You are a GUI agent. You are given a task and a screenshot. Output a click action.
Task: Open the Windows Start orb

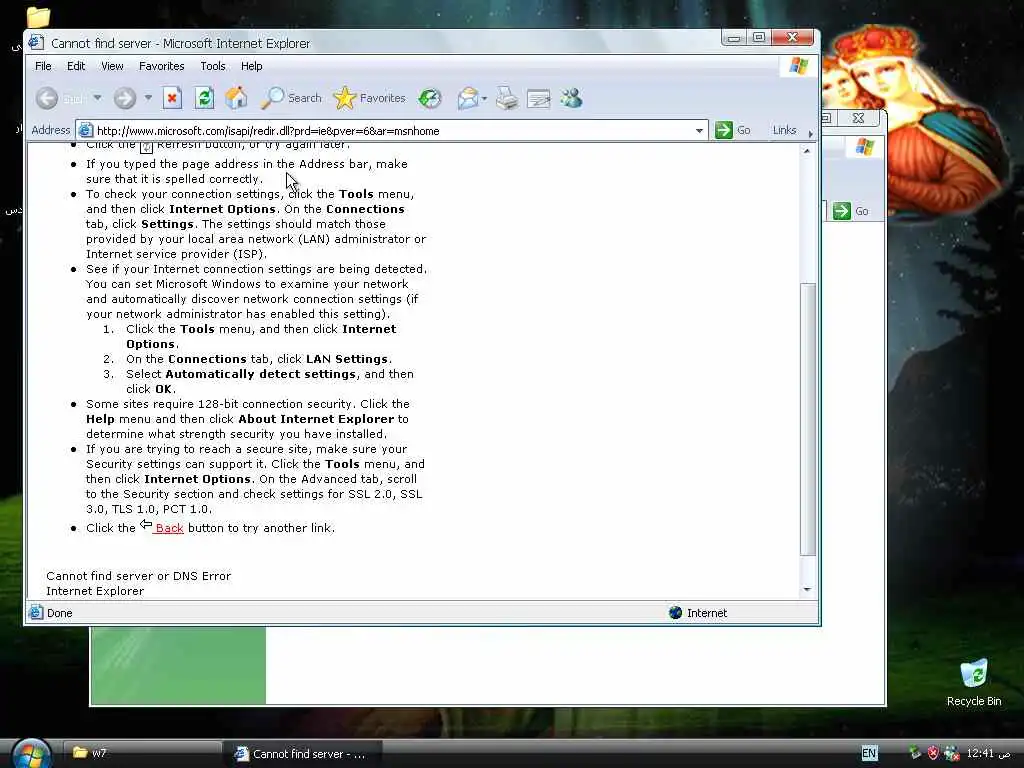[x=31, y=753]
